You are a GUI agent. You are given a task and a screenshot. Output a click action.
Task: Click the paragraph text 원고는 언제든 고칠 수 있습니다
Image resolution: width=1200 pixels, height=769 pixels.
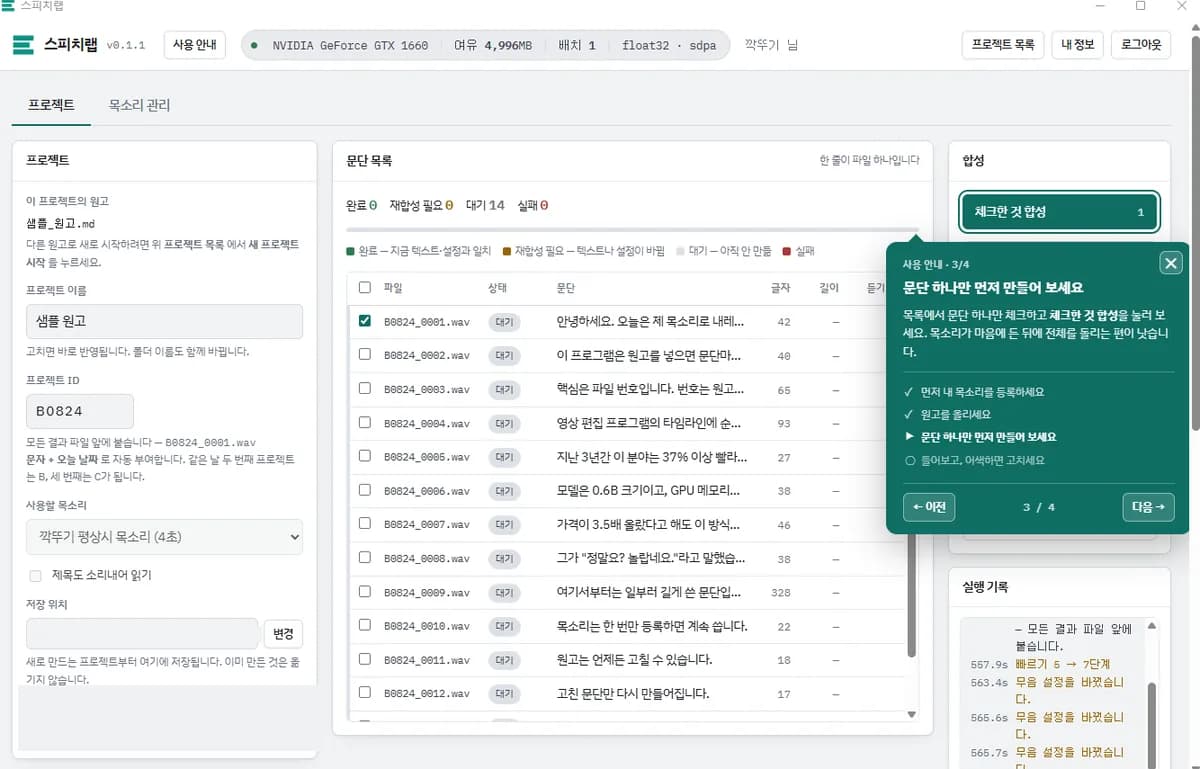pos(634,660)
